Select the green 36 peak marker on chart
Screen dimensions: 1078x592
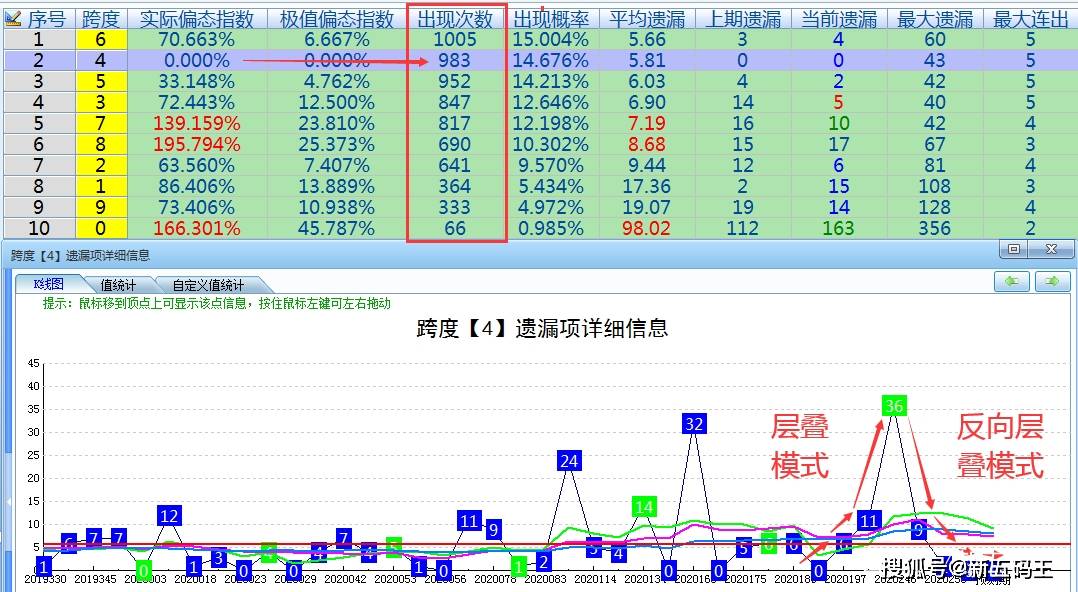894,406
